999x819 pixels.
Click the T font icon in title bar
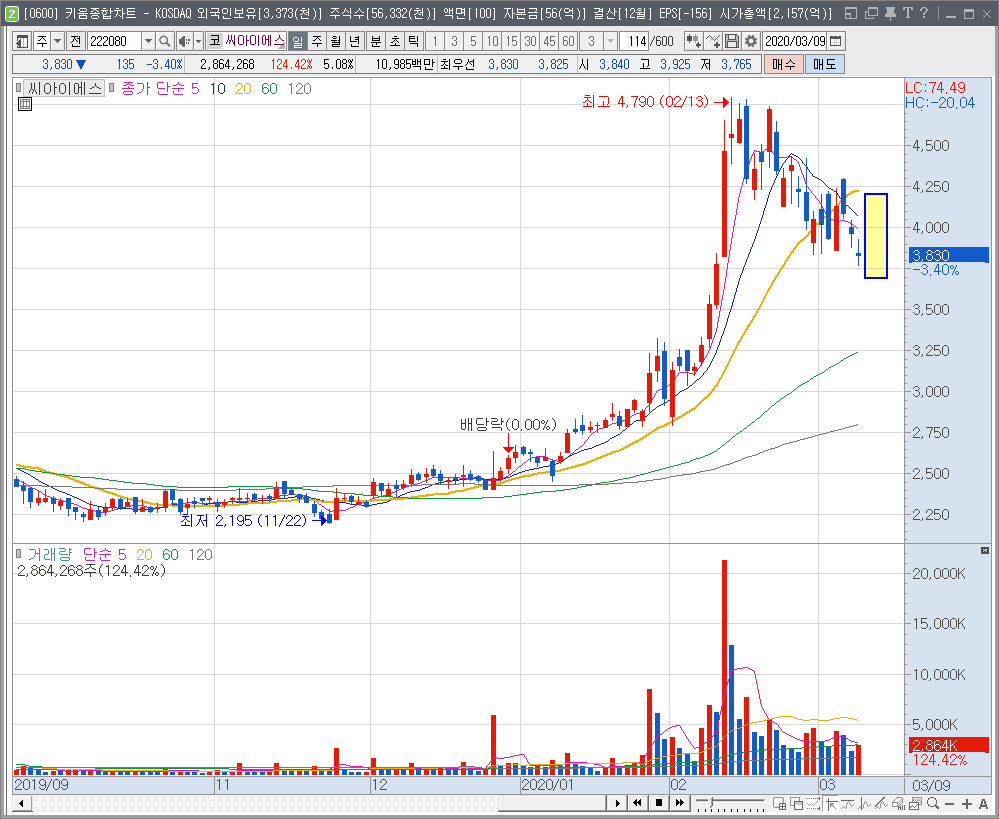[907, 13]
